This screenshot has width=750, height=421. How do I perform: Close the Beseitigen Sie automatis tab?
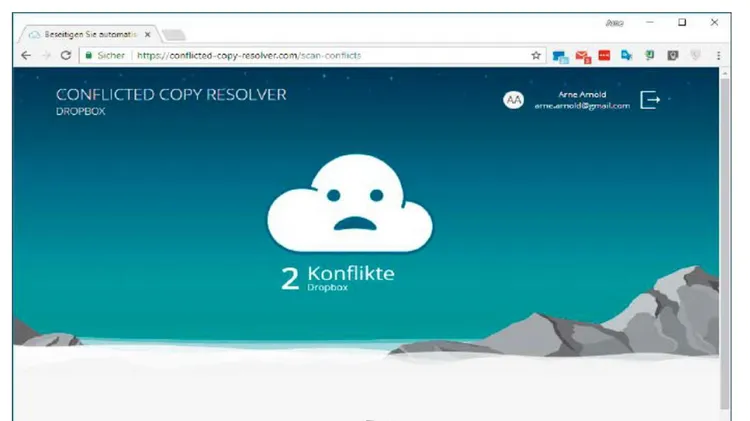147,34
